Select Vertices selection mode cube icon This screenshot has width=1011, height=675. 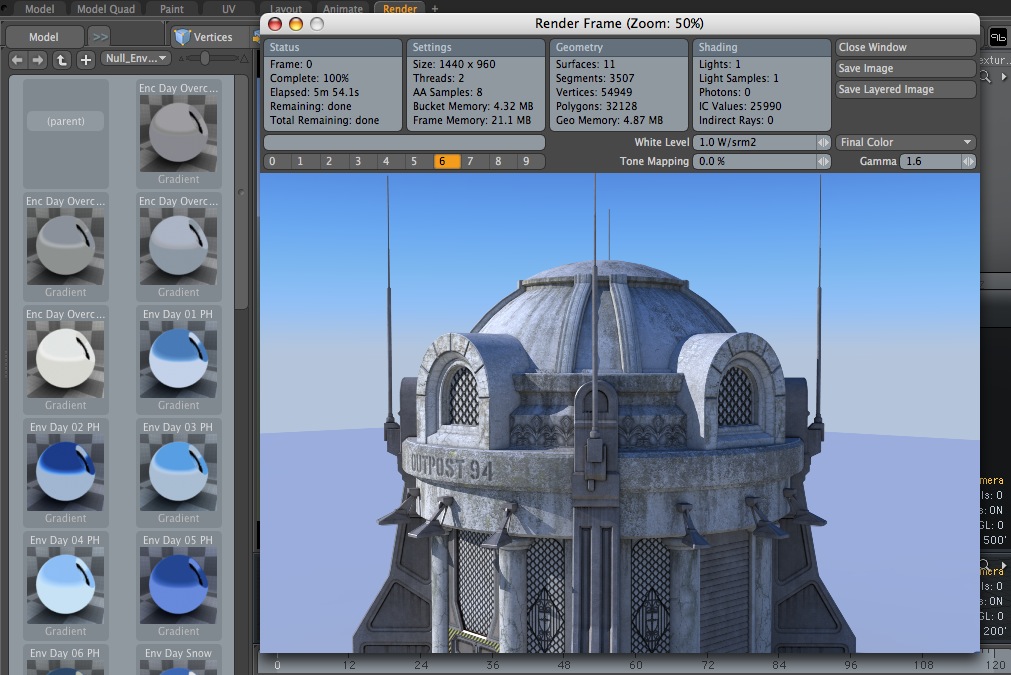click(183, 37)
